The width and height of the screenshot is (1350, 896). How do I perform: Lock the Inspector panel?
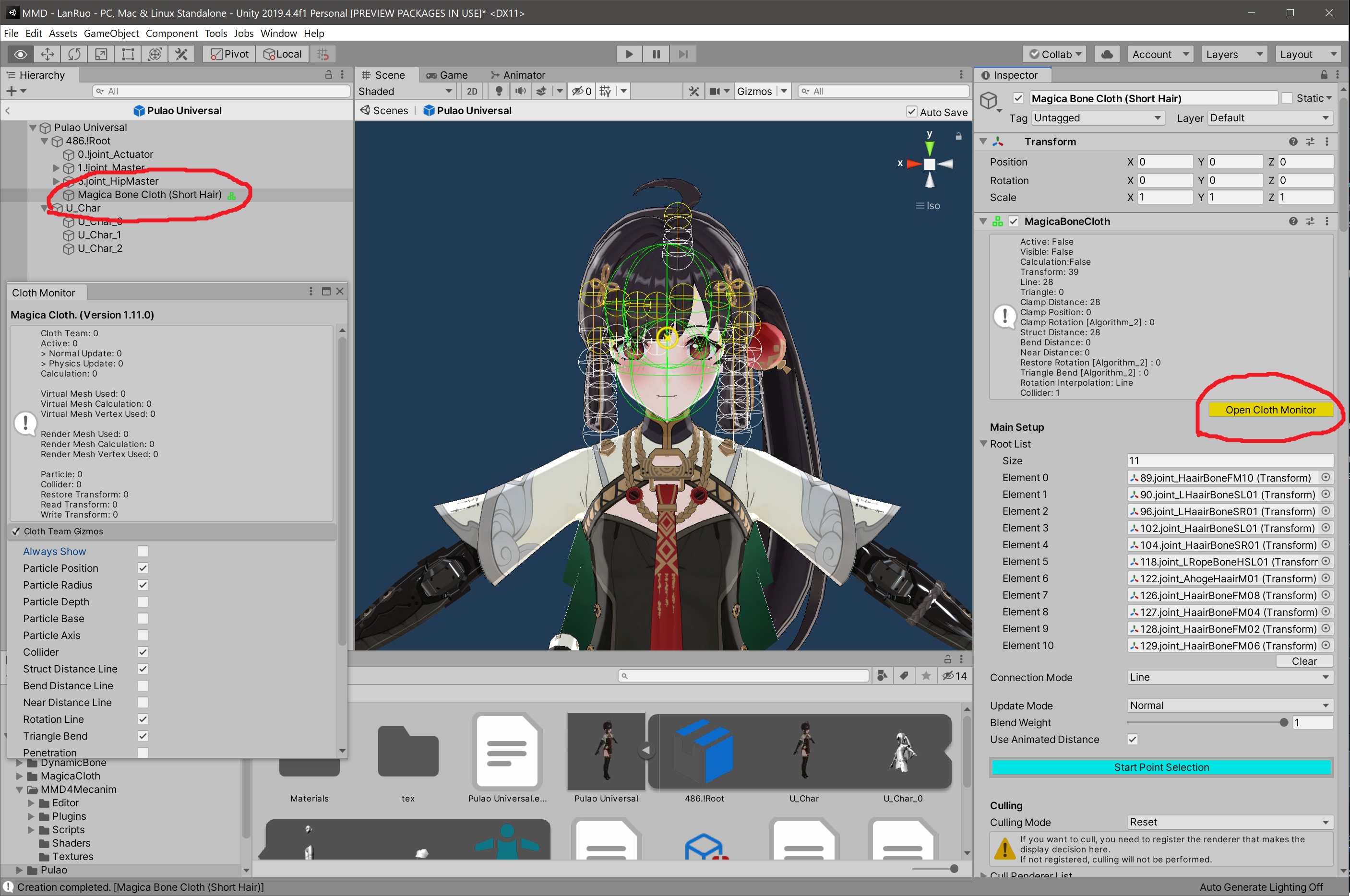(1324, 75)
